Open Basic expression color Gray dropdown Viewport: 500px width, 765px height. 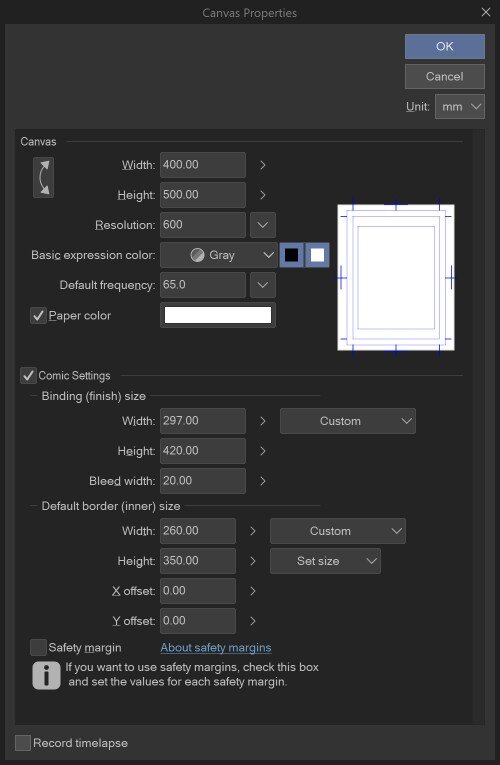point(219,255)
